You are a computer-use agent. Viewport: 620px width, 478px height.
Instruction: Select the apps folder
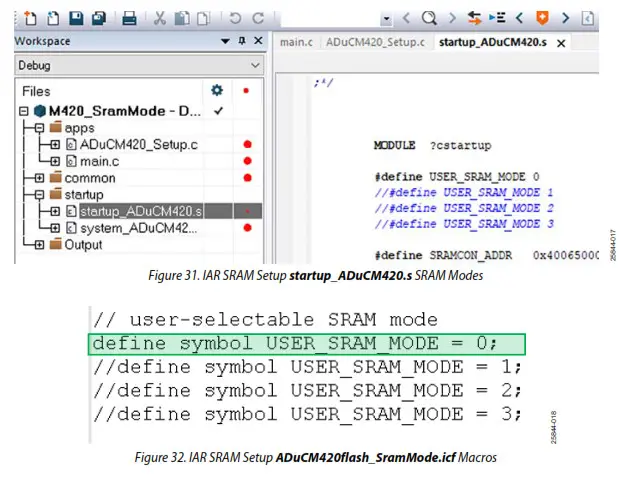(x=79, y=128)
